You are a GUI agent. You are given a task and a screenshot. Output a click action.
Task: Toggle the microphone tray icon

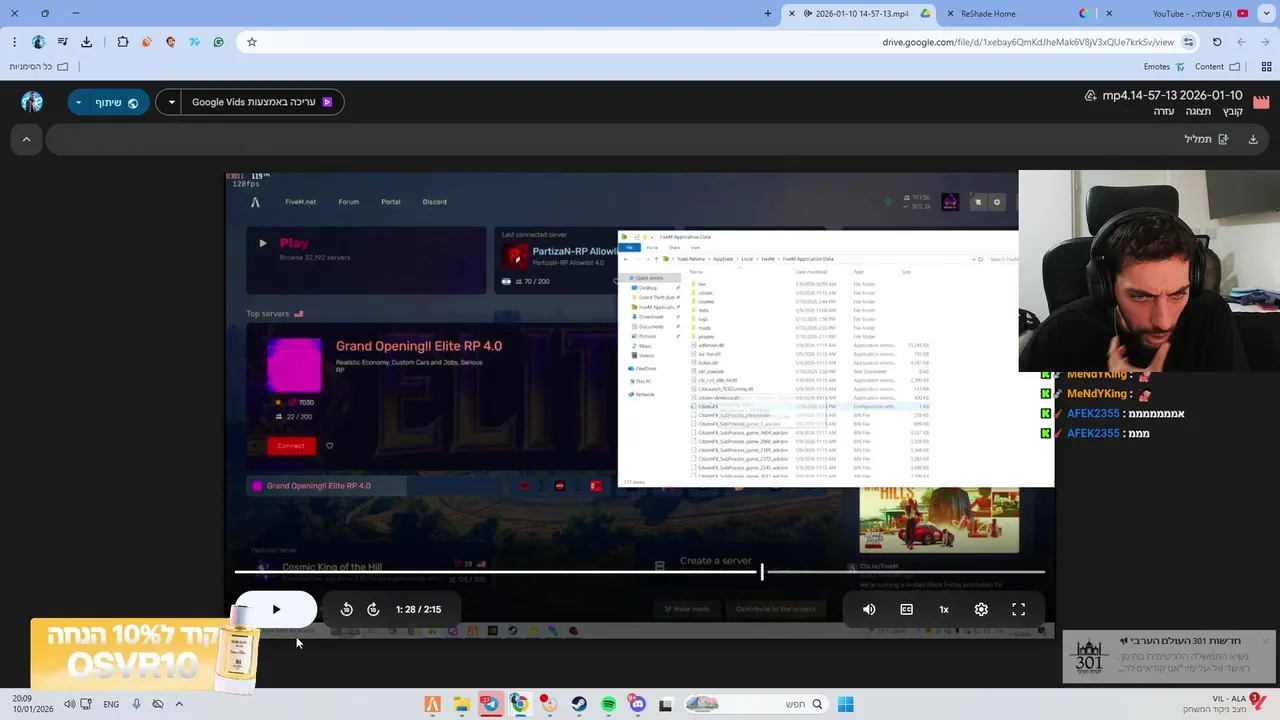coord(136,704)
